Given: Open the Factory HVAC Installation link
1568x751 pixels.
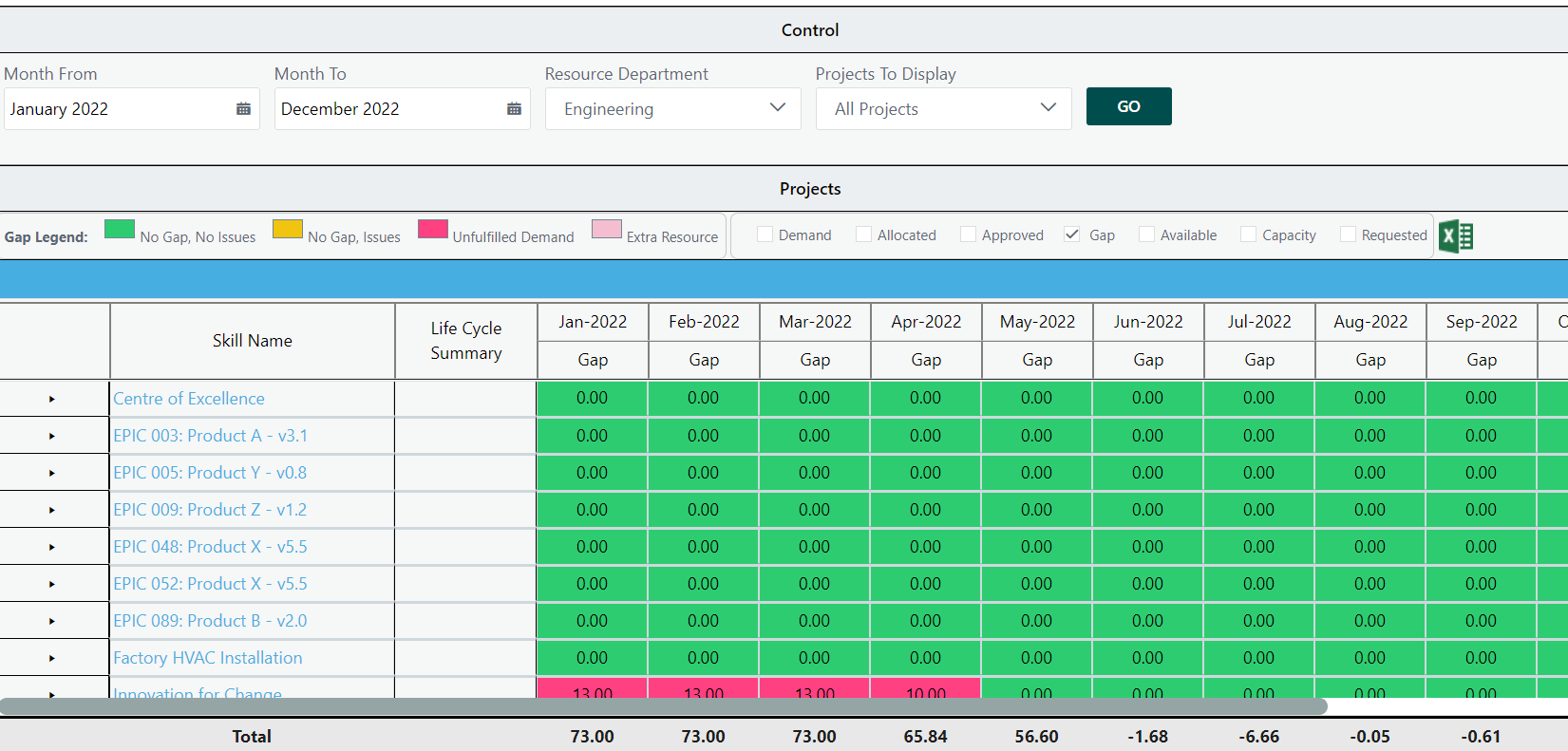Looking at the screenshot, I should coord(208,658).
